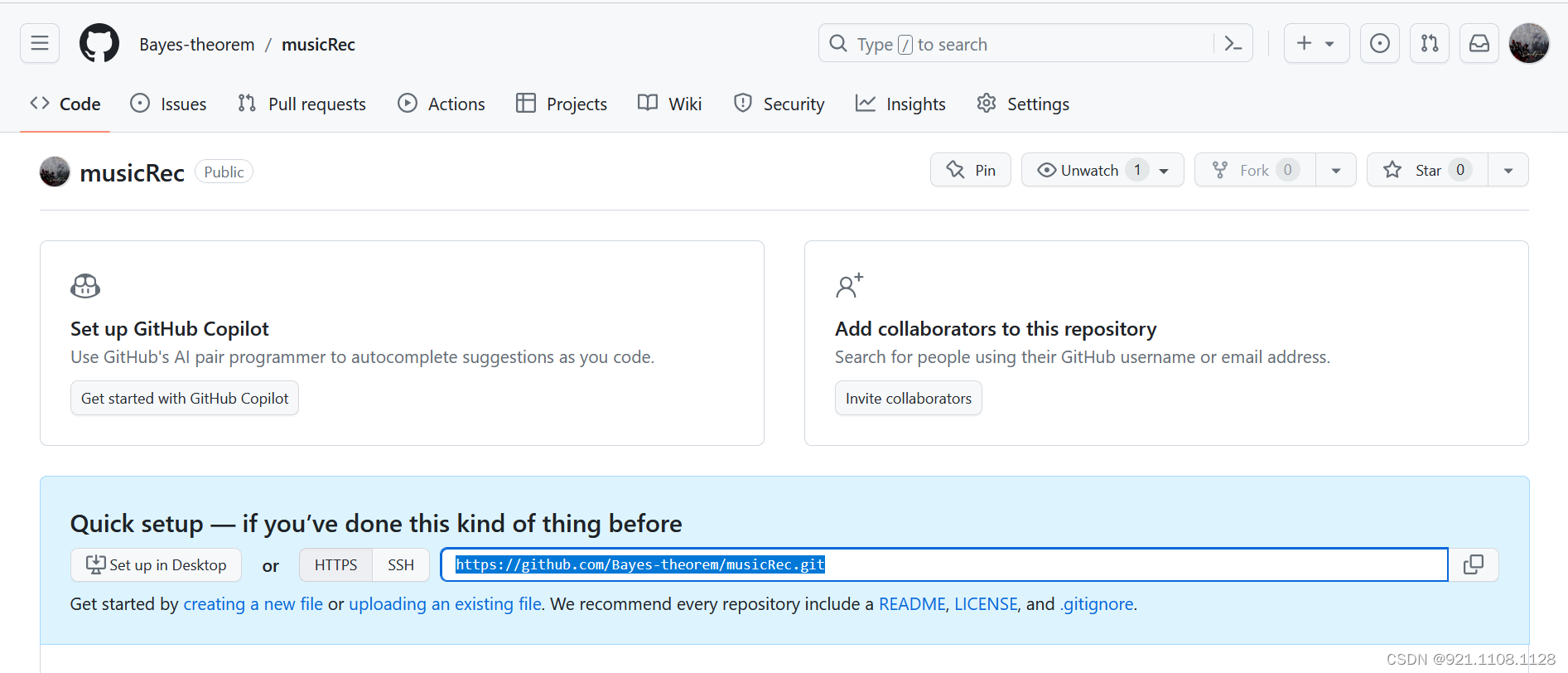Image resolution: width=1568 pixels, height=673 pixels.
Task: Open the Bayes-theorem owner breadcrumb link
Action: tap(197, 44)
